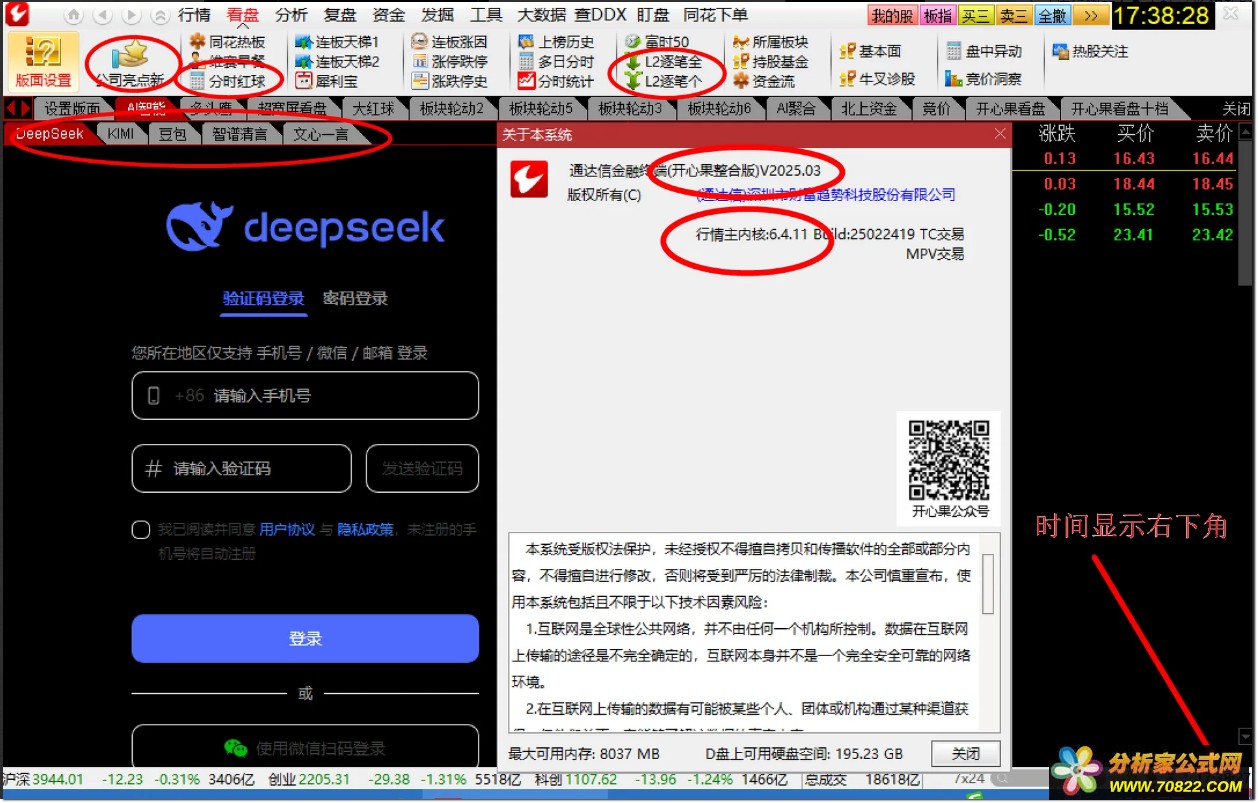
Task: Open the 复盘 menu
Action: pyautogui.click(x=340, y=15)
